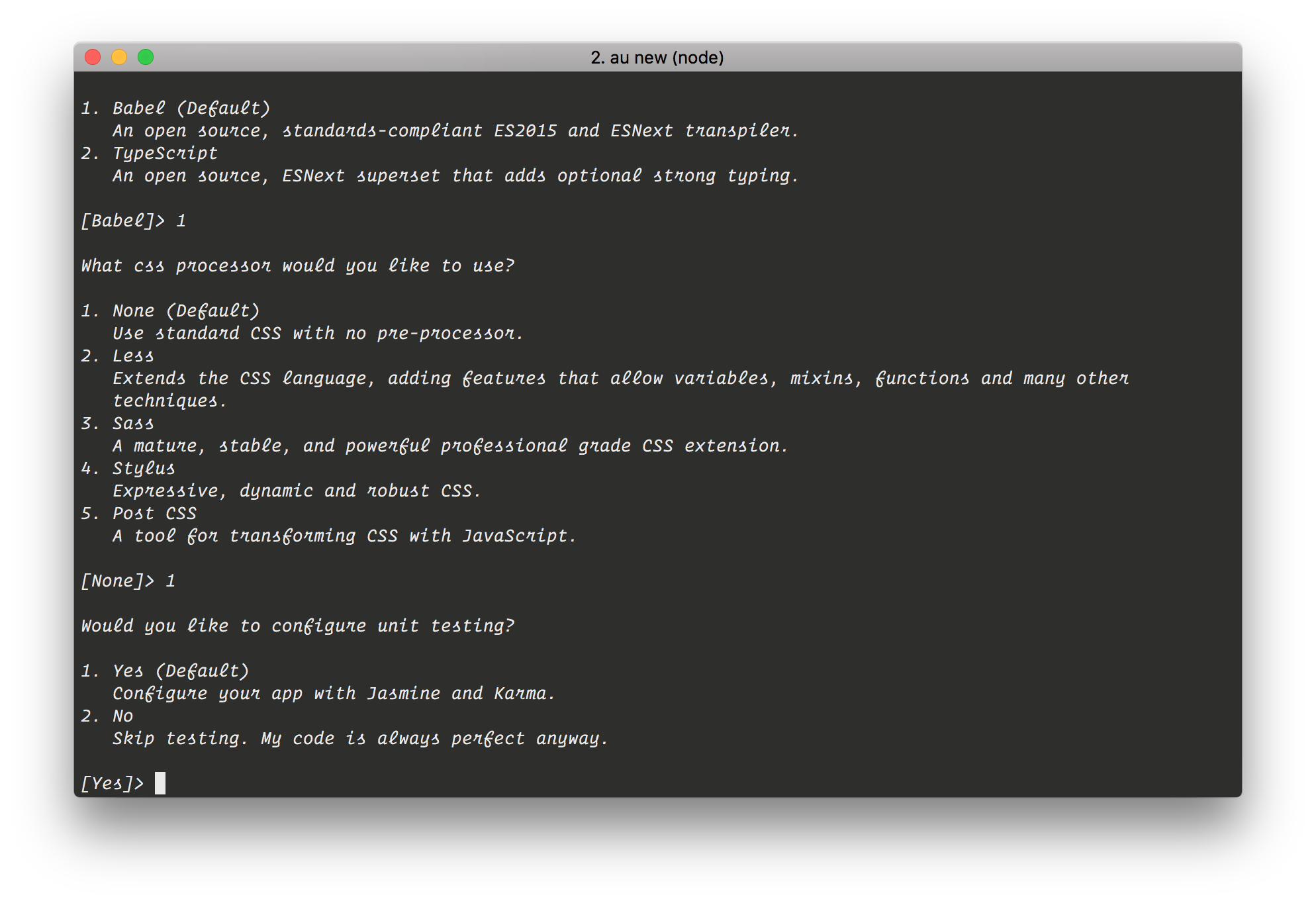Click the red close button
The width and height of the screenshot is (1316, 903).
[92, 58]
